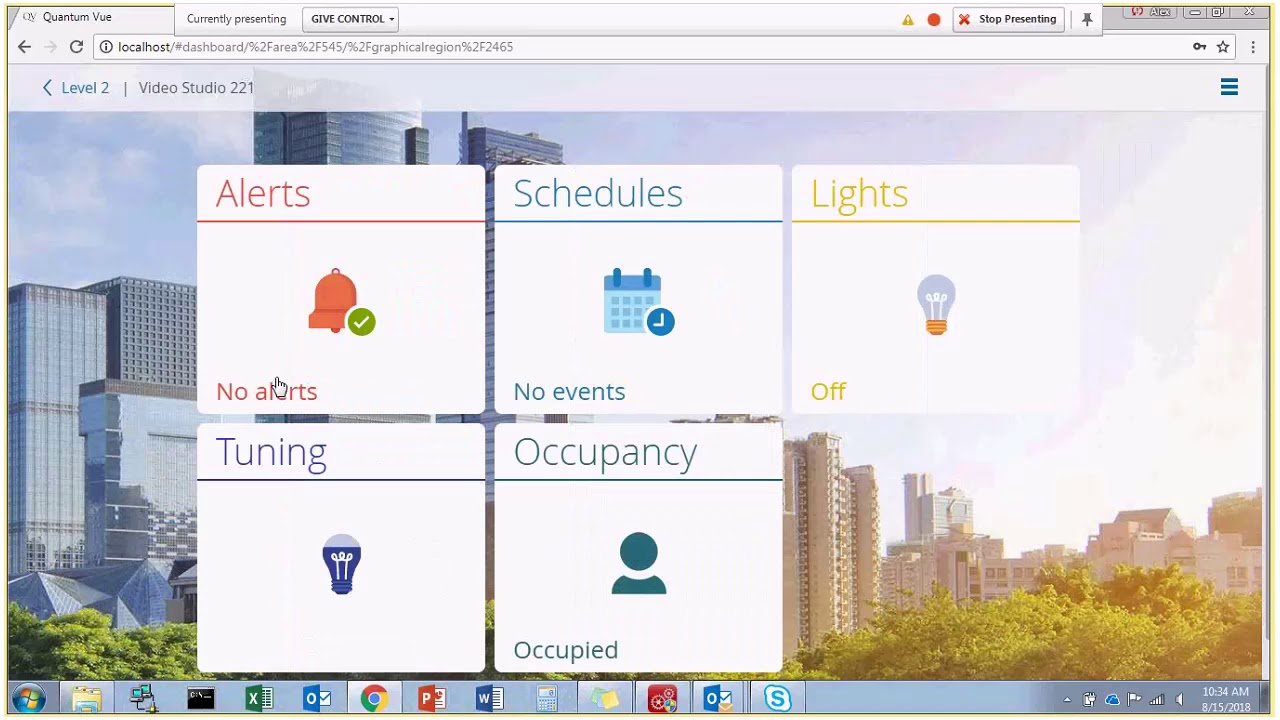Screen dimensions: 1280x720
Task: Pin the presenting toolbar
Action: coord(1087,19)
